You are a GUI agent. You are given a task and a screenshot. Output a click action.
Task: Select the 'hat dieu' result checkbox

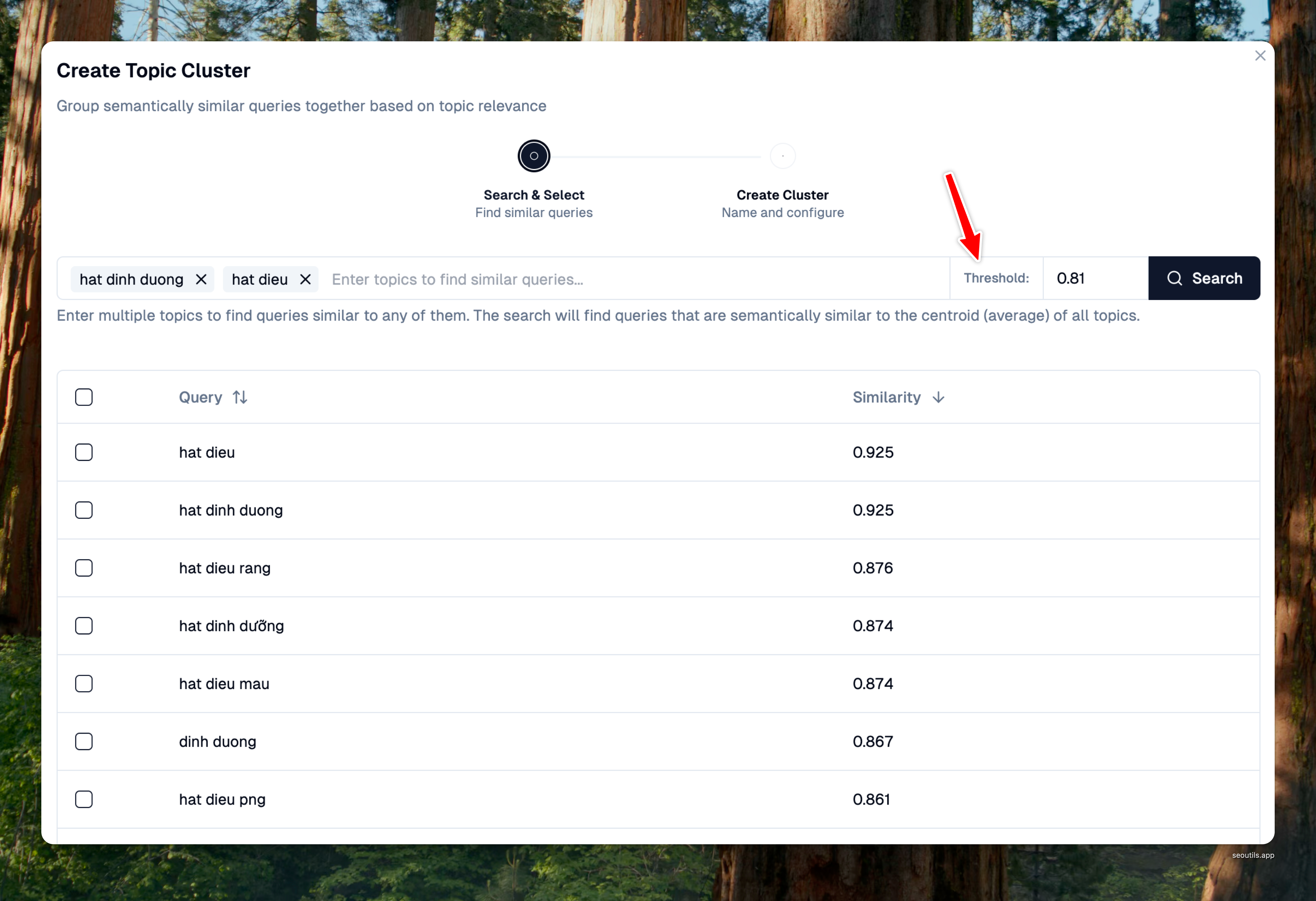84,452
